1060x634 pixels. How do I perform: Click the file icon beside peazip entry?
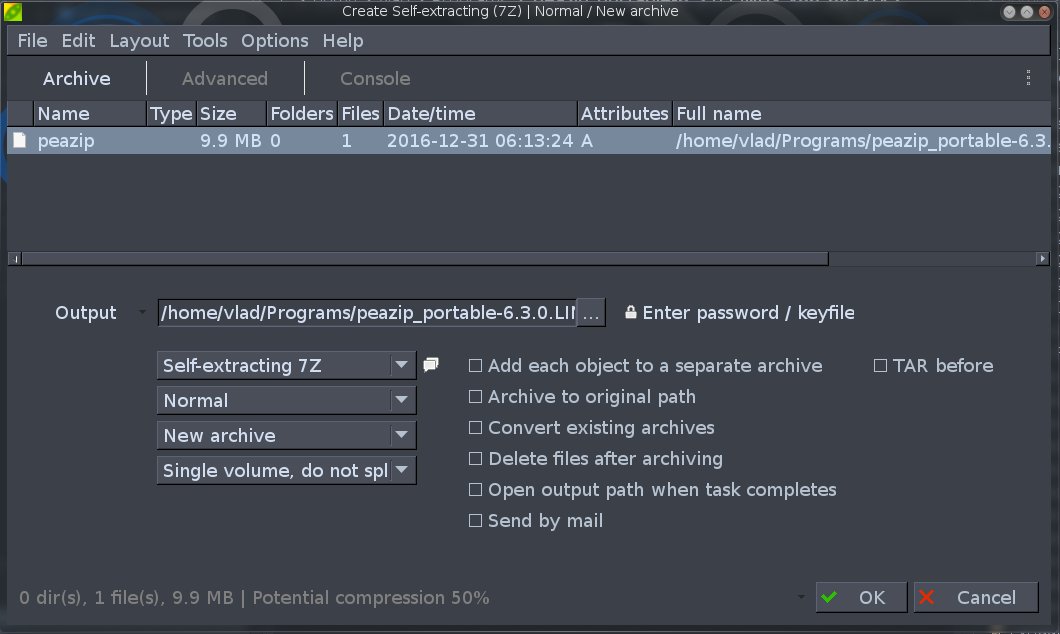pyautogui.click(x=18, y=140)
